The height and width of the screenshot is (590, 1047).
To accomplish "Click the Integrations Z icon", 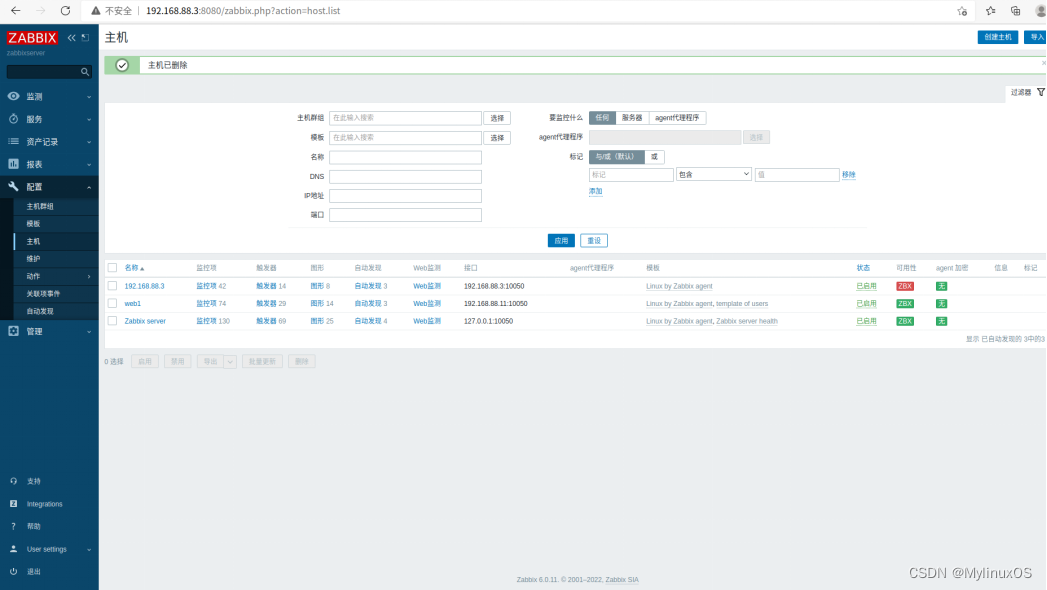I will pyautogui.click(x=13, y=503).
